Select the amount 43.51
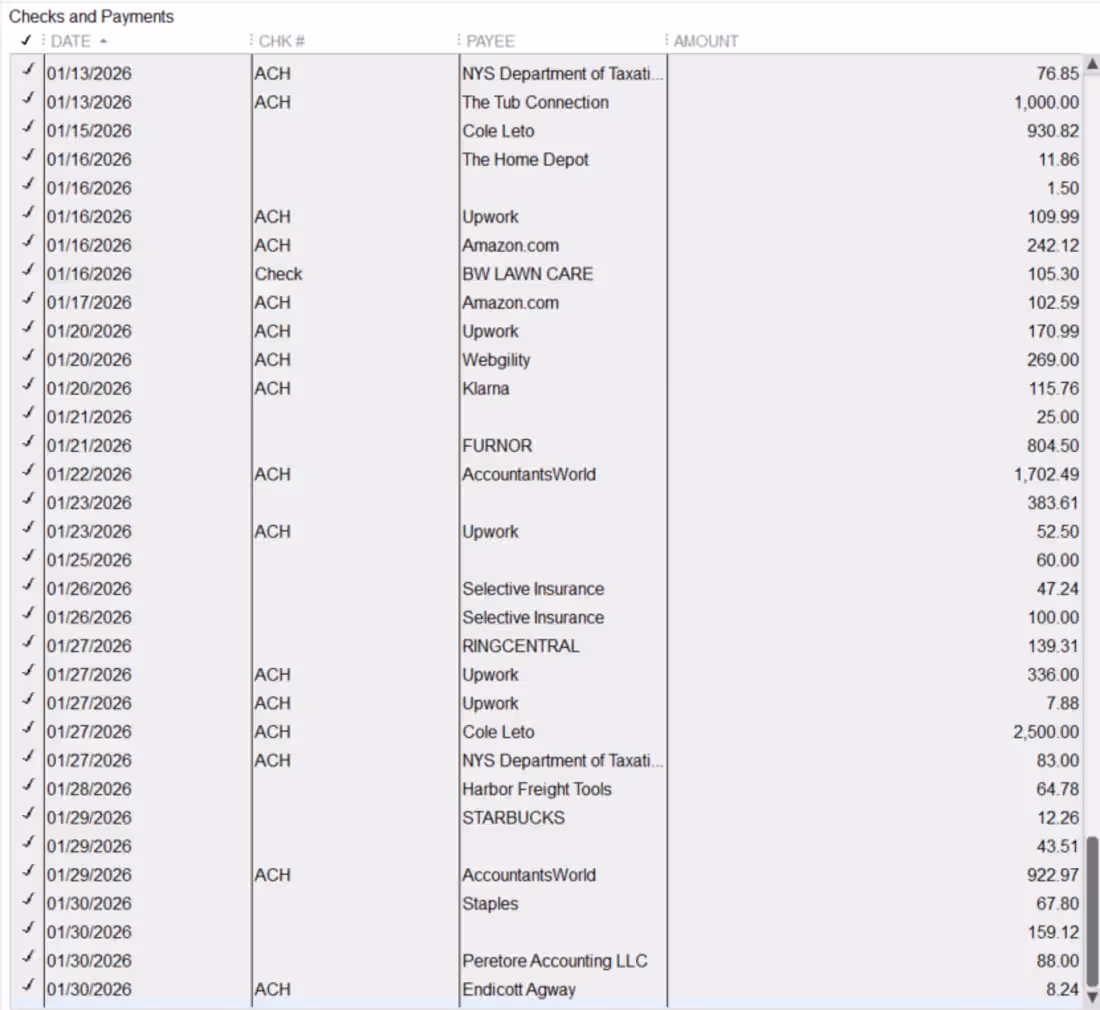Image resolution: width=1100 pixels, height=1010 pixels. pyautogui.click(x=1058, y=847)
